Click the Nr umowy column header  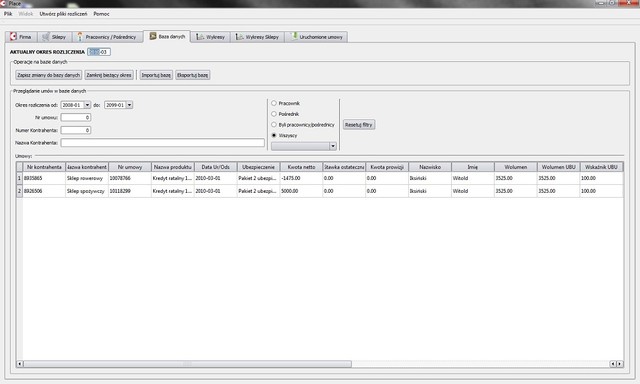(130, 167)
